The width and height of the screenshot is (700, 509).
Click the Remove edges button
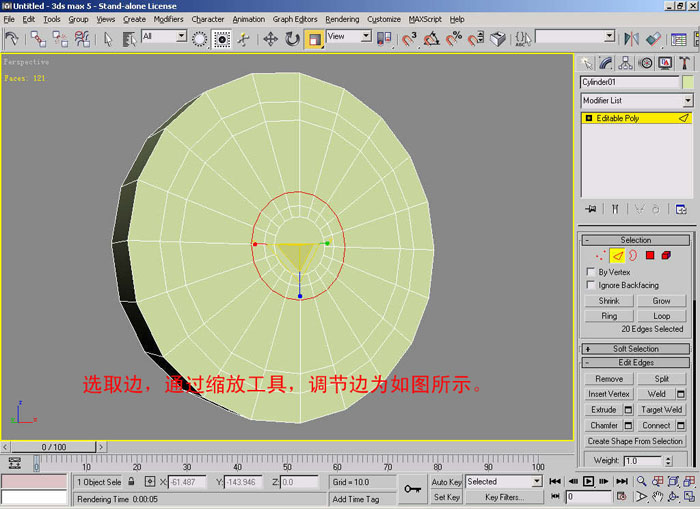pyautogui.click(x=609, y=379)
